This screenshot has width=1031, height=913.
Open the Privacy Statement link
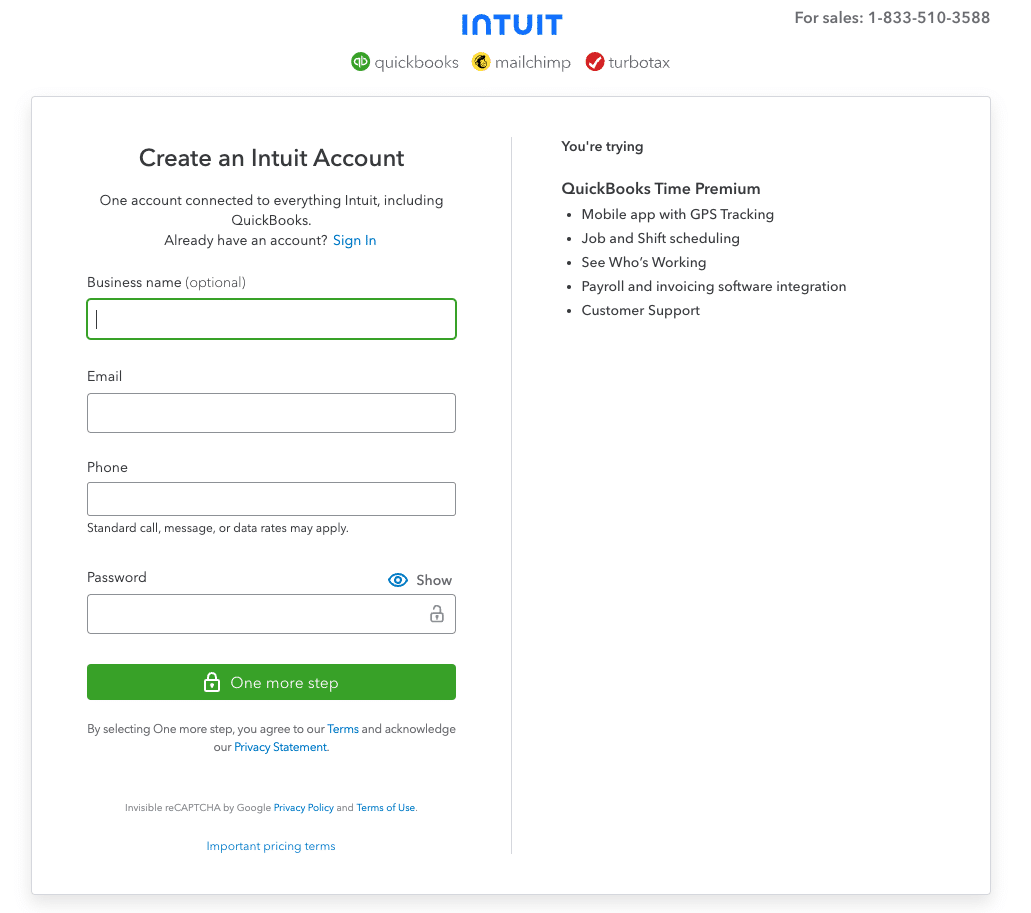click(281, 747)
